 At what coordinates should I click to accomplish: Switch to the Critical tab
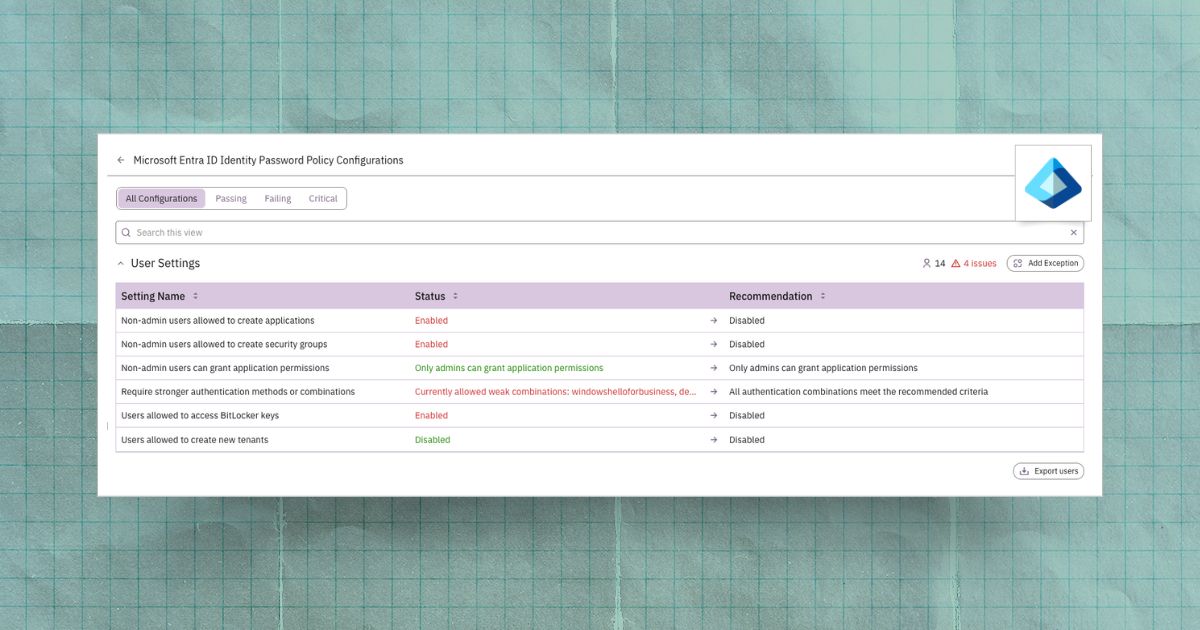click(323, 199)
